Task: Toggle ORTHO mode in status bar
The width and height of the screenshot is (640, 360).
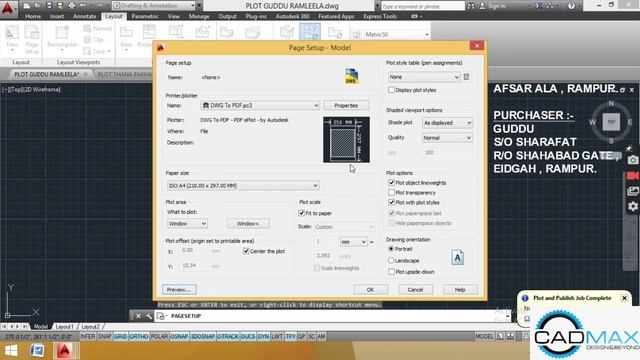Action: coord(138,336)
